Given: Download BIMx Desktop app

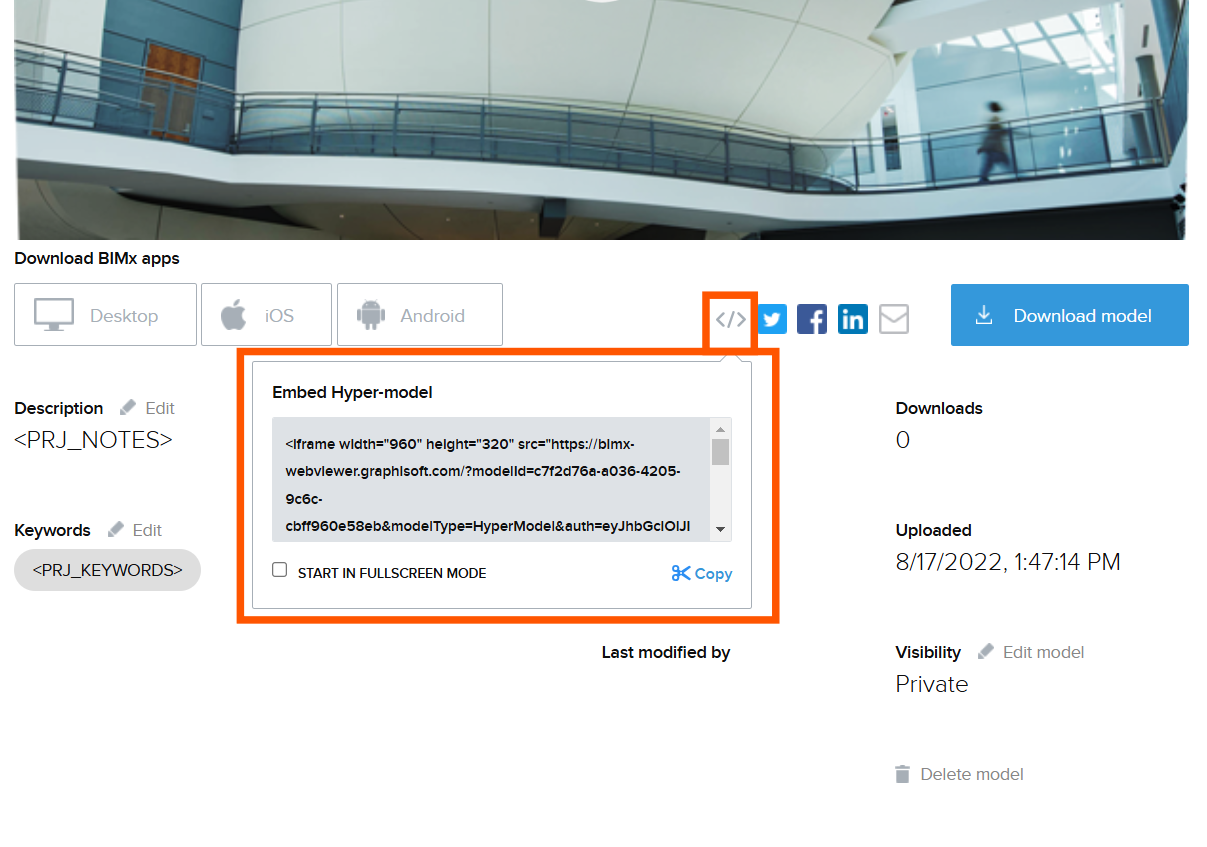Looking at the screenshot, I should pyautogui.click(x=105, y=315).
